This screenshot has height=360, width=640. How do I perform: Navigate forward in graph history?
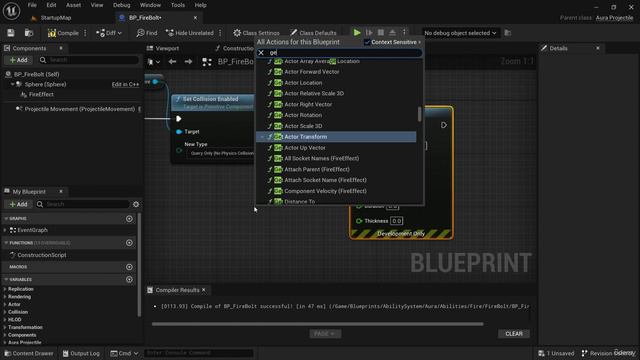point(188,62)
